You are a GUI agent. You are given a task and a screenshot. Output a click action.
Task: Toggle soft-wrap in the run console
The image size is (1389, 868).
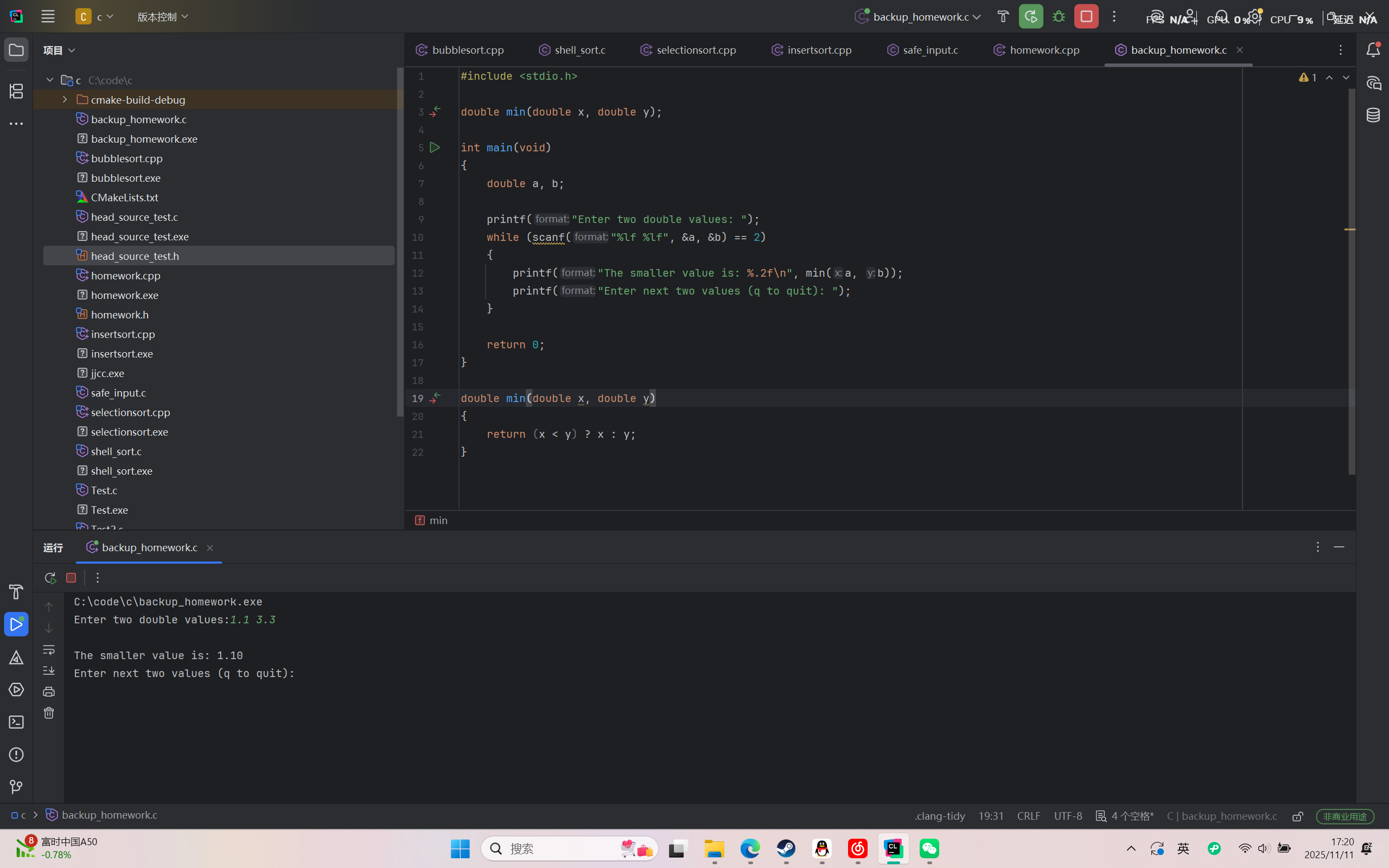[49, 649]
